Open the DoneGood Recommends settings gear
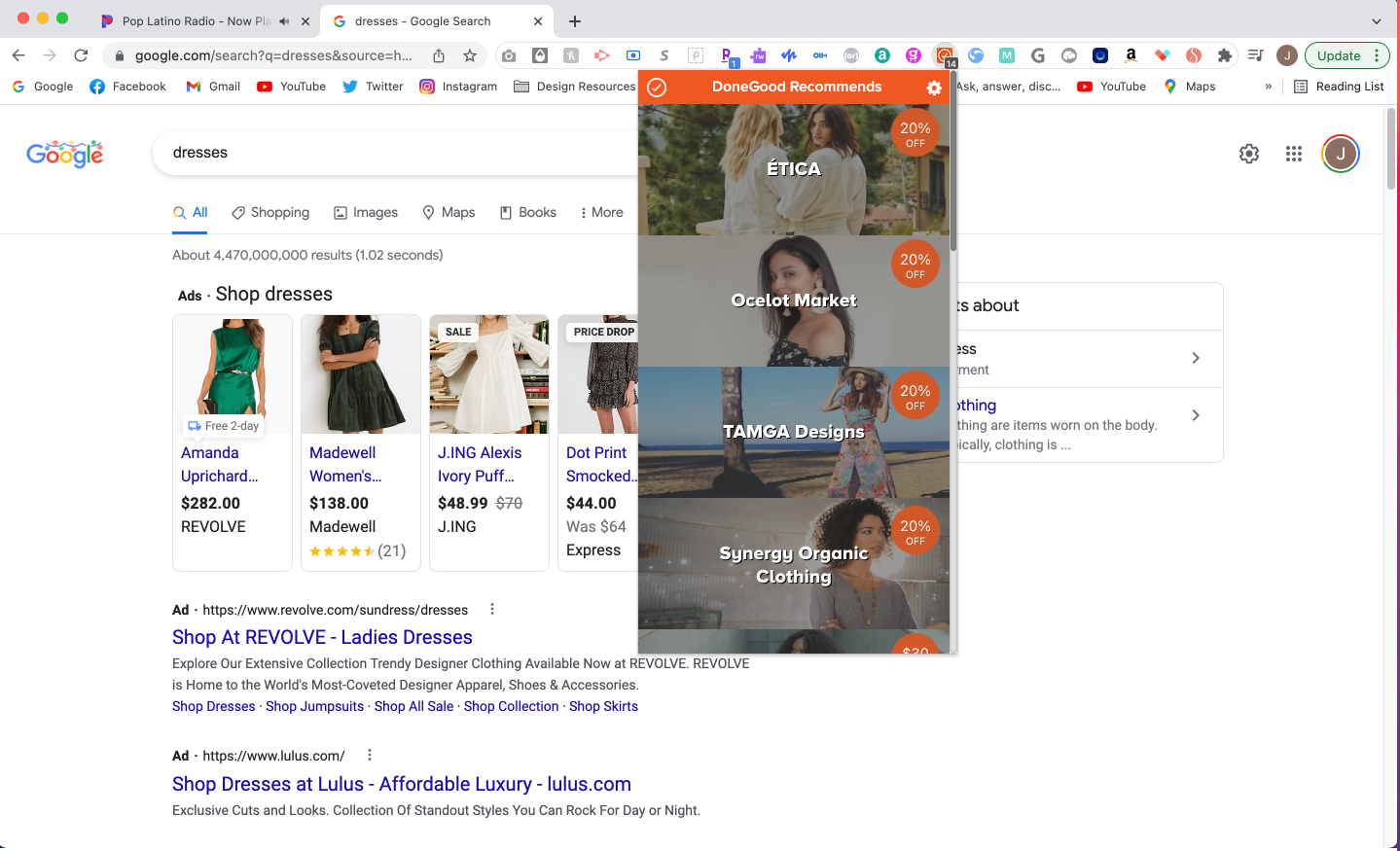This screenshot has height=851, width=1400. [933, 88]
